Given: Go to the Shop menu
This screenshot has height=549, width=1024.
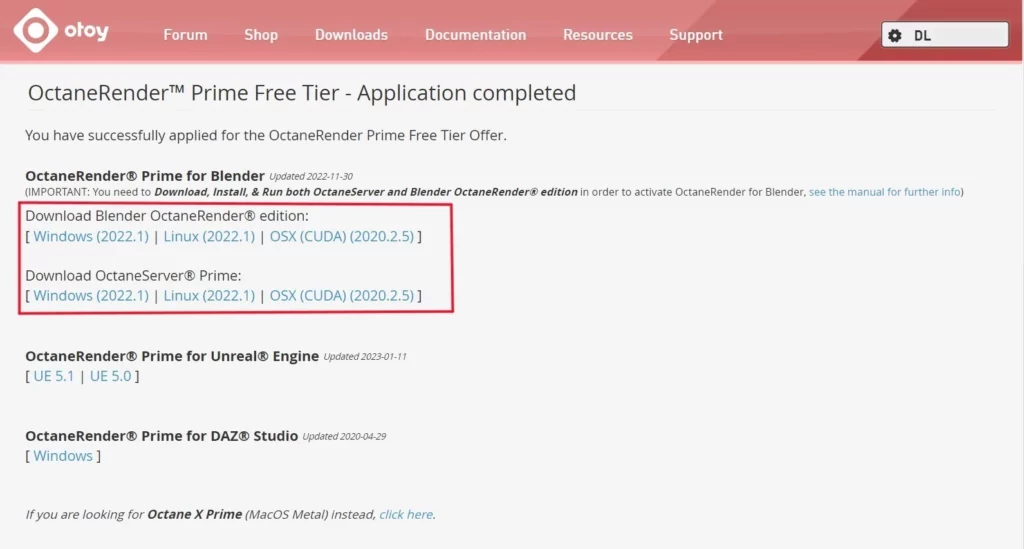Looking at the screenshot, I should pos(261,35).
